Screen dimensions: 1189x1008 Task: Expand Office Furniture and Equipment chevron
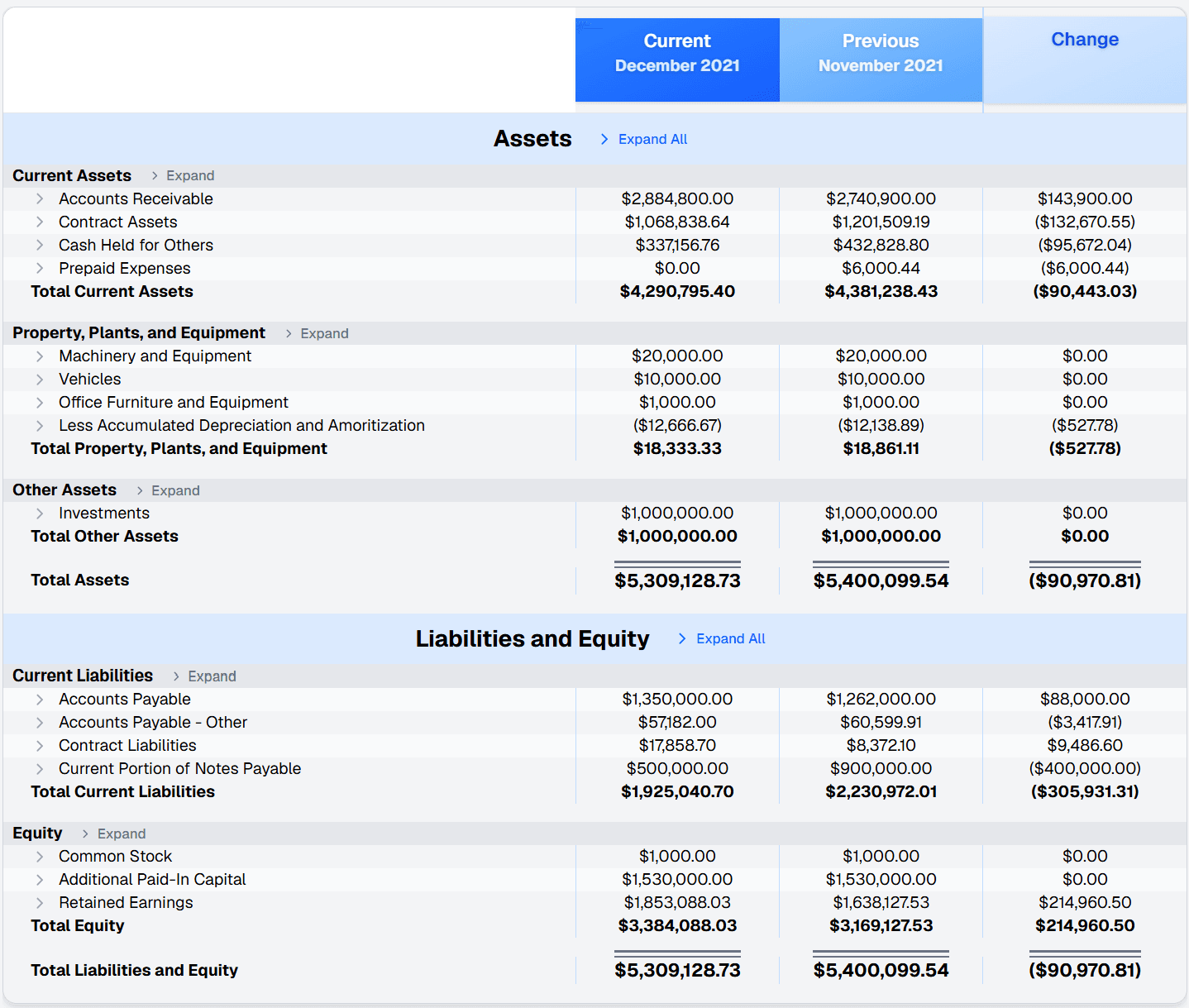[x=40, y=402]
